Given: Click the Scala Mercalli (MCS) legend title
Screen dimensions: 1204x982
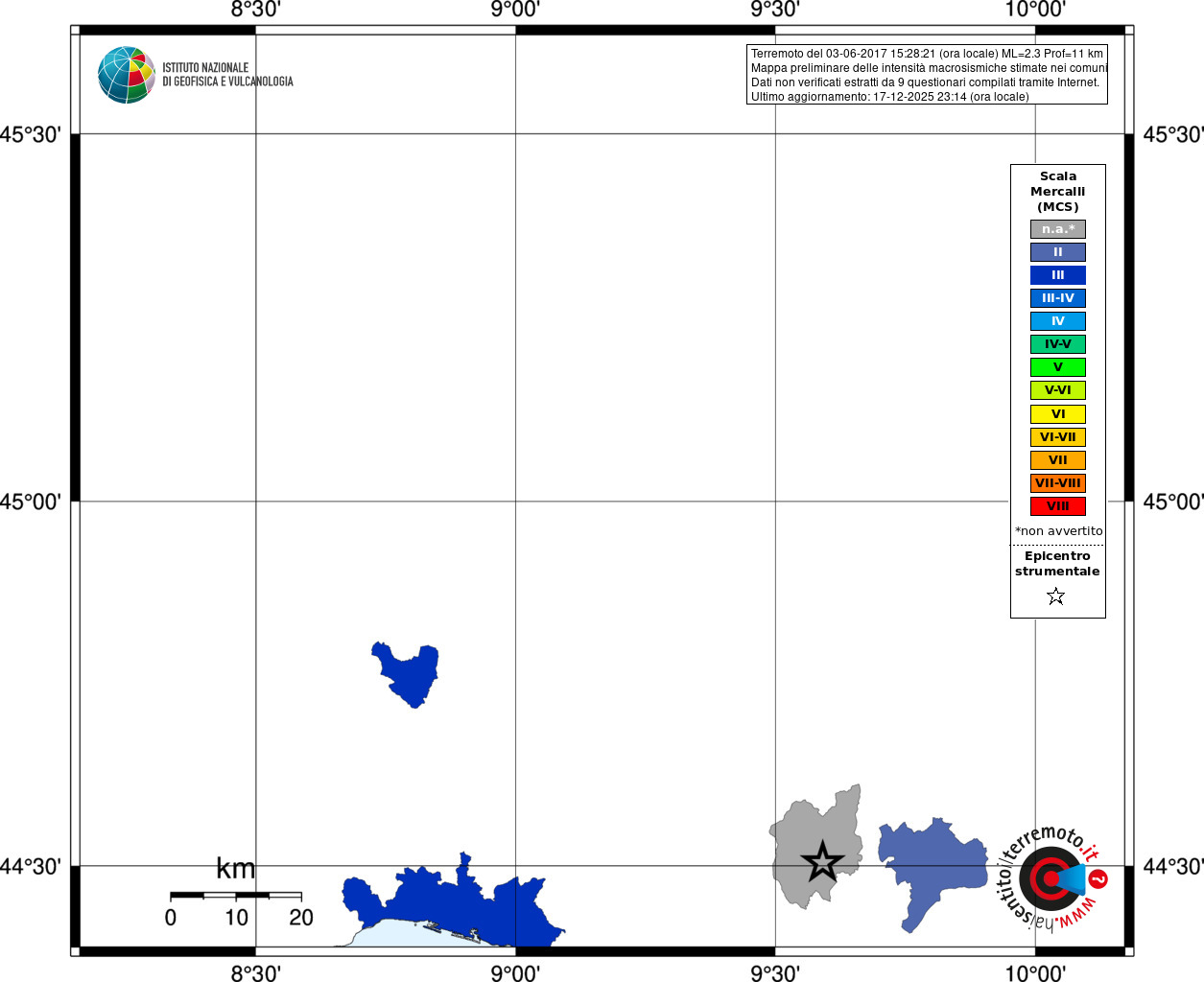Looking at the screenshot, I should [x=1058, y=192].
